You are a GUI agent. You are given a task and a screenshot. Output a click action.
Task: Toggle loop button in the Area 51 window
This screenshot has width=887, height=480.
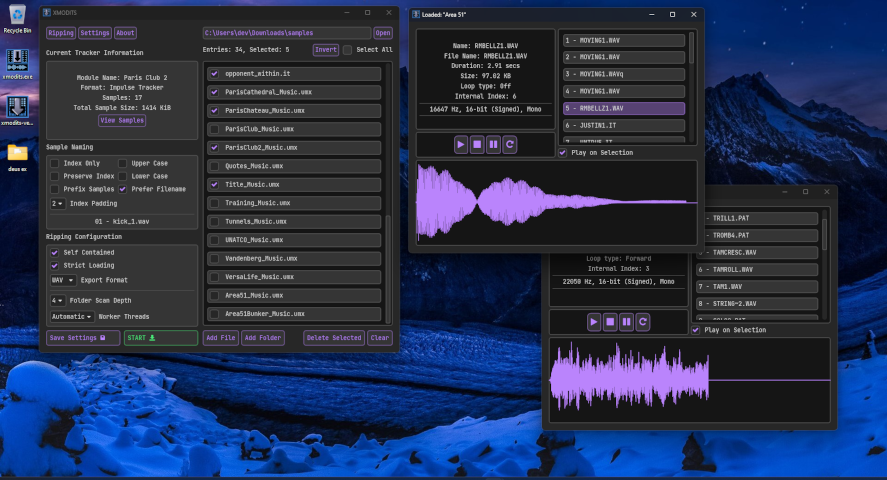pos(510,144)
